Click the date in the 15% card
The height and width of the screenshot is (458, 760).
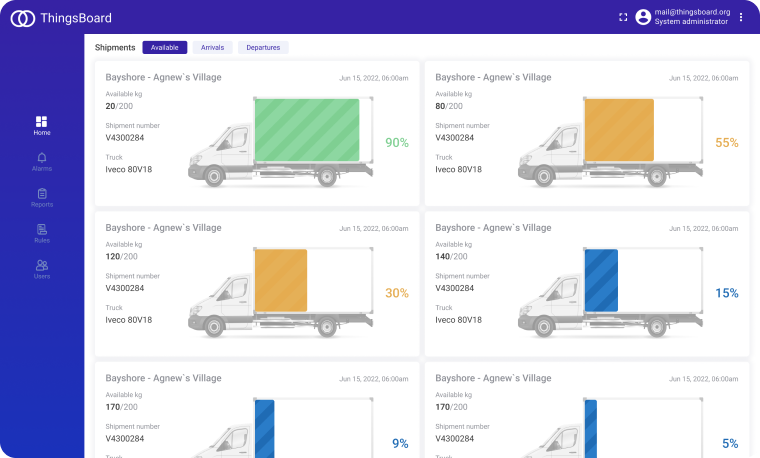pyautogui.click(x=704, y=228)
